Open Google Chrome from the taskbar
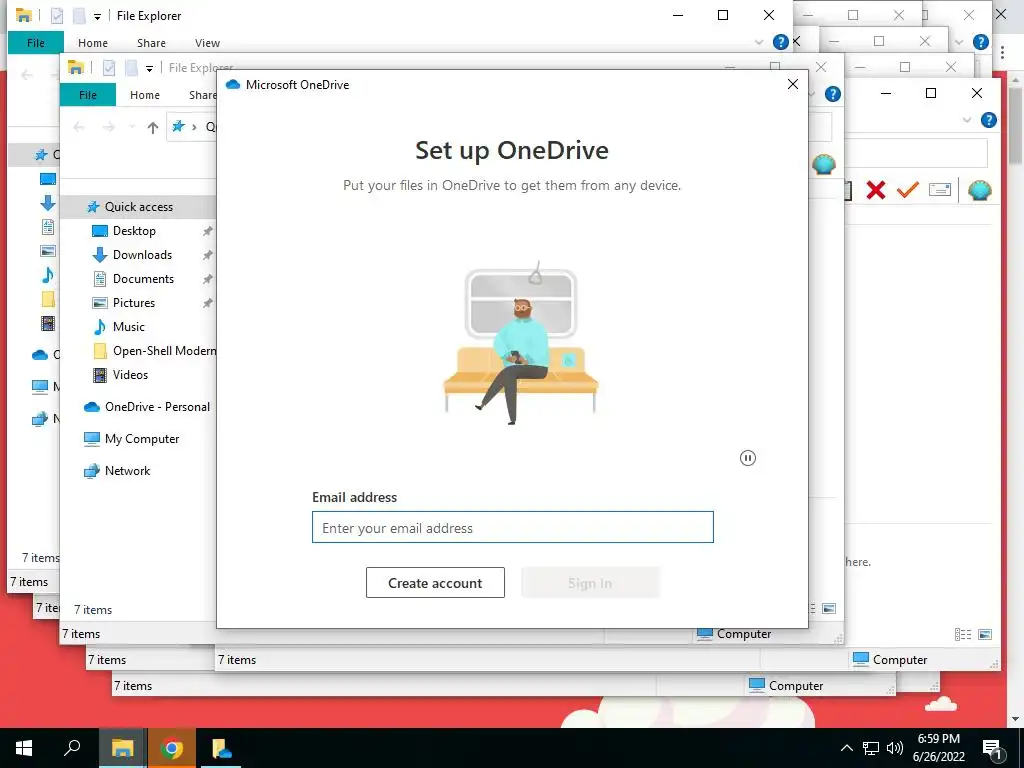Image resolution: width=1024 pixels, height=768 pixels. pos(171,748)
